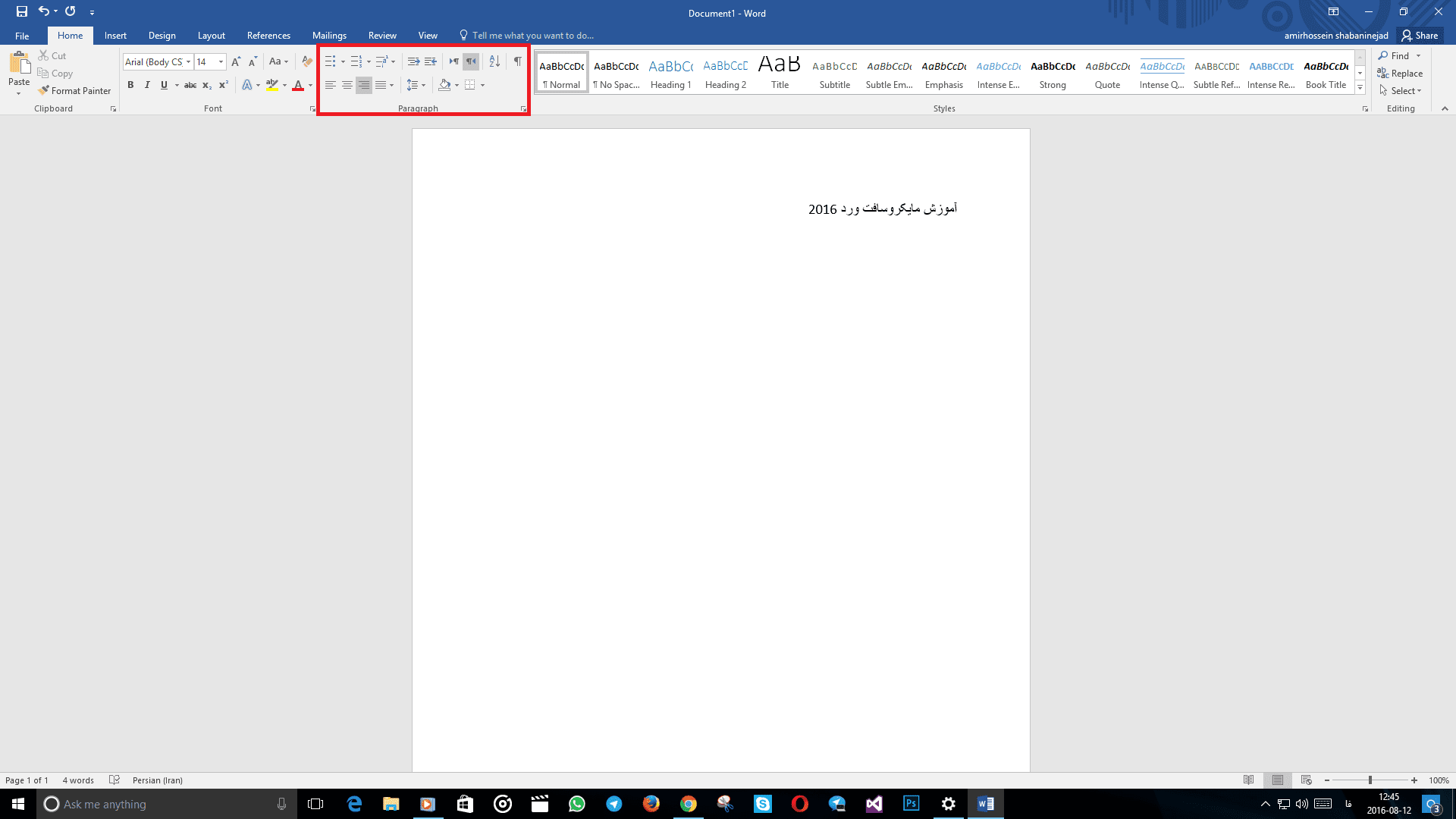Viewport: 1456px width, 819px height.
Task: Open Photoshop from the taskbar
Action: click(x=912, y=804)
